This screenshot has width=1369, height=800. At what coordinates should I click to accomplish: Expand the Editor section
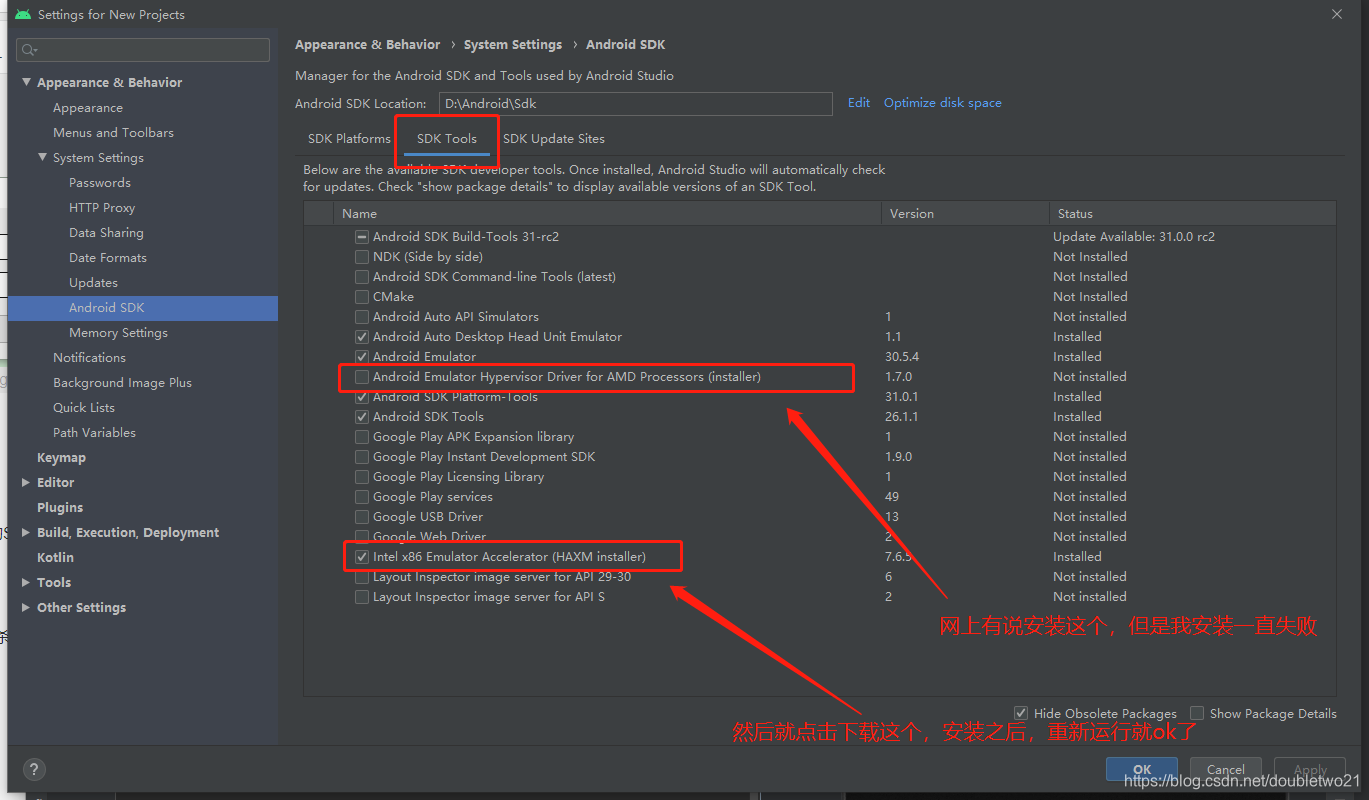tap(27, 483)
